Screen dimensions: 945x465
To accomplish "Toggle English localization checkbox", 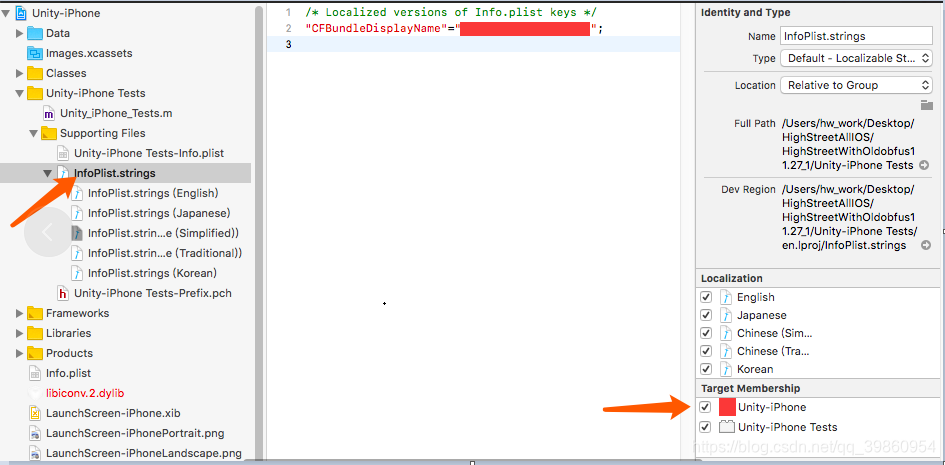I will pyautogui.click(x=706, y=297).
